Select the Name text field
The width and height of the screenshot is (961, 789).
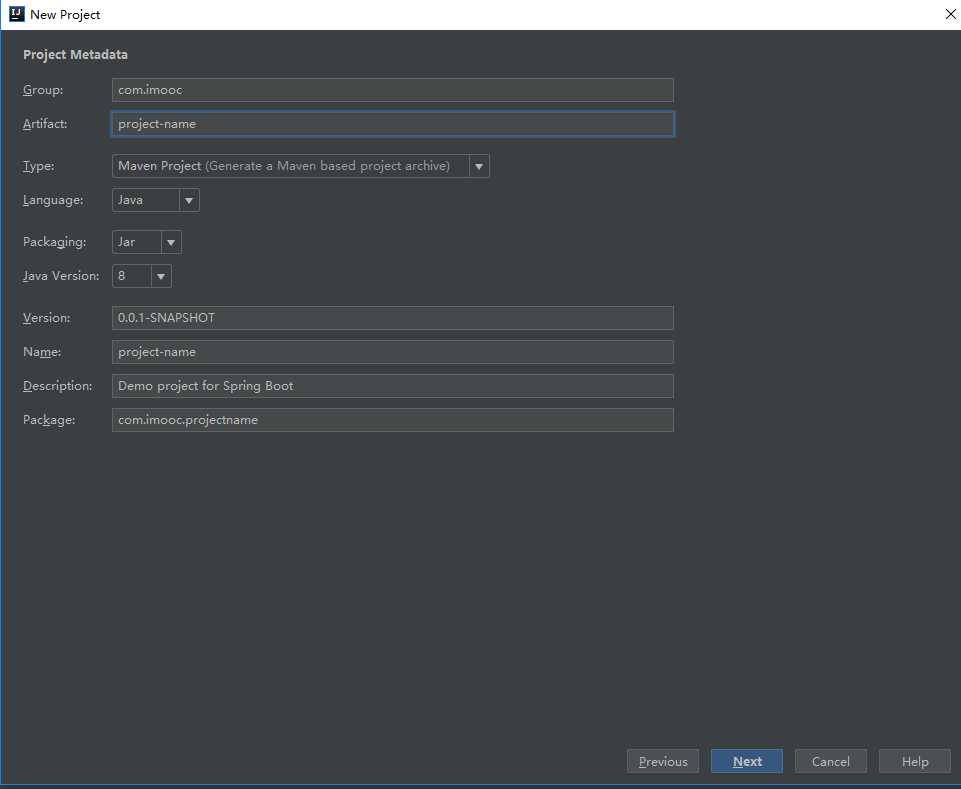pos(392,352)
